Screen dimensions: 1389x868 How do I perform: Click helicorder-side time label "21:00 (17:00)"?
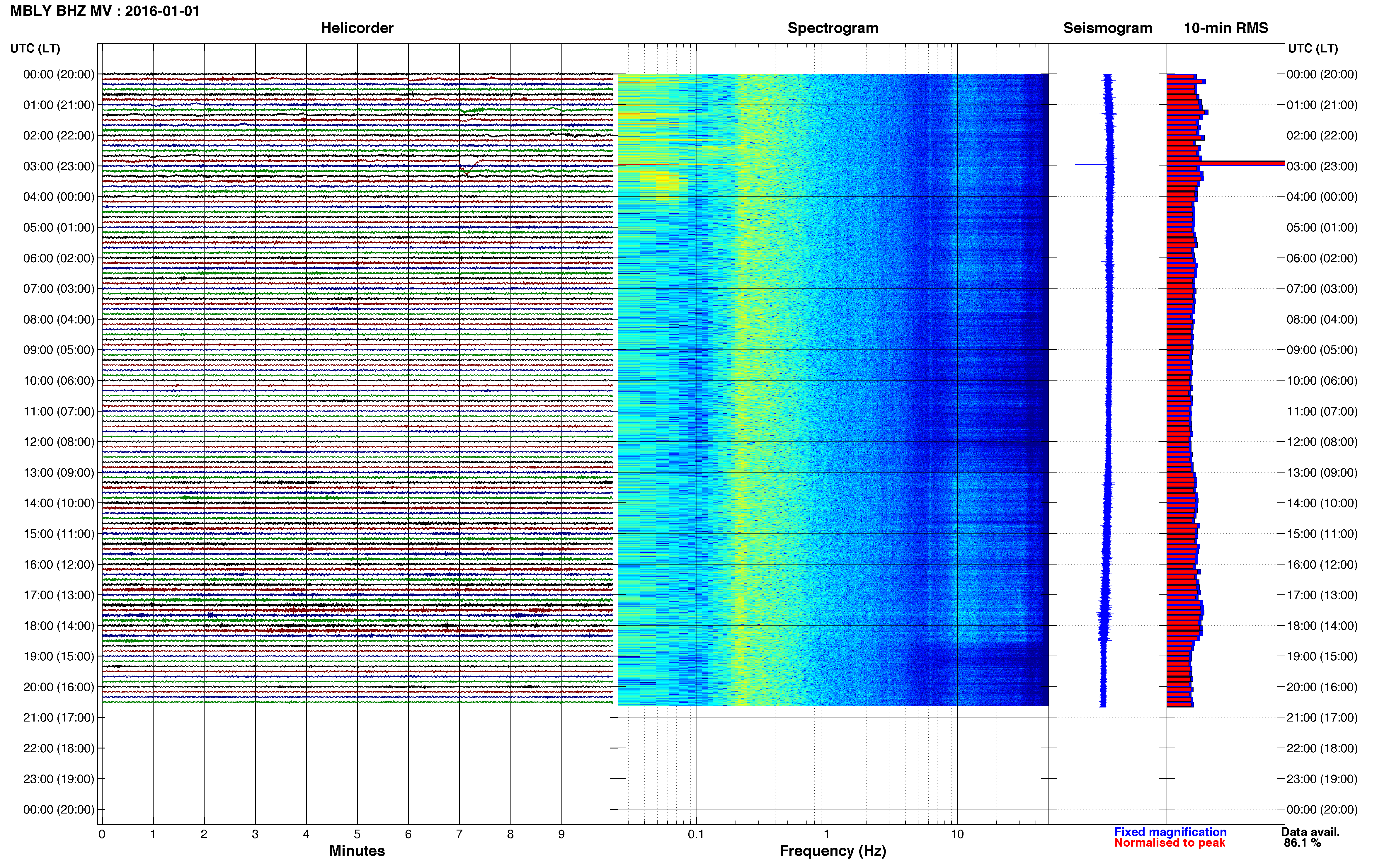tap(59, 718)
